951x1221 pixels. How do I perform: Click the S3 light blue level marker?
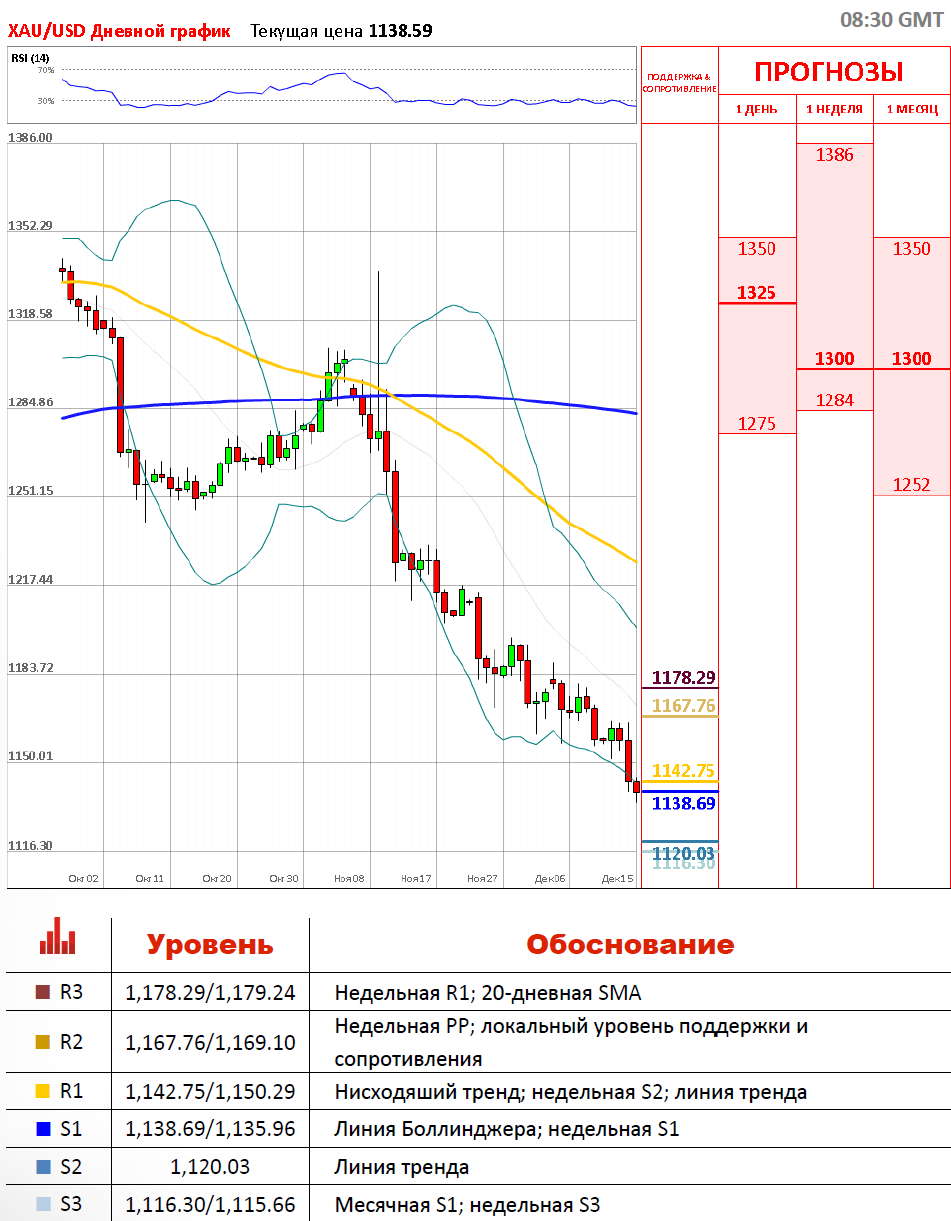click(42, 1204)
